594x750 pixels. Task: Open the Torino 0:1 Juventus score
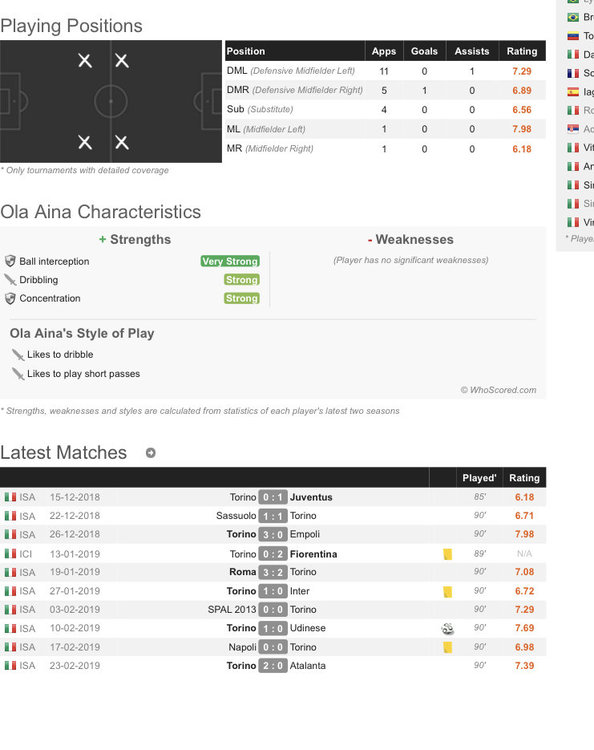point(273,497)
